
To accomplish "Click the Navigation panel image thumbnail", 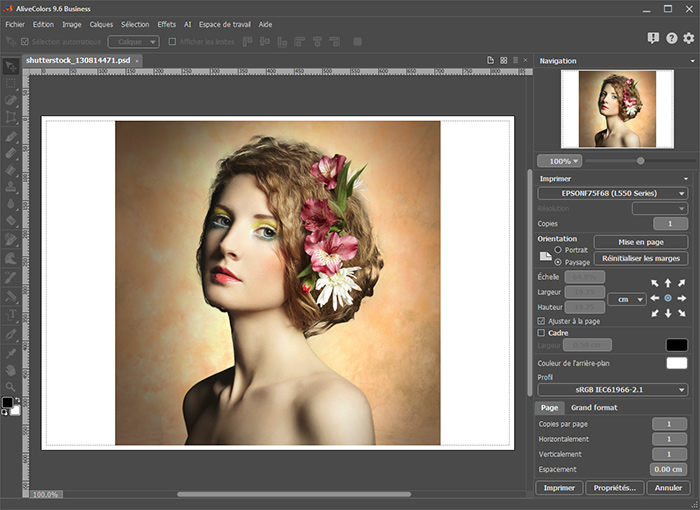I will pos(617,109).
